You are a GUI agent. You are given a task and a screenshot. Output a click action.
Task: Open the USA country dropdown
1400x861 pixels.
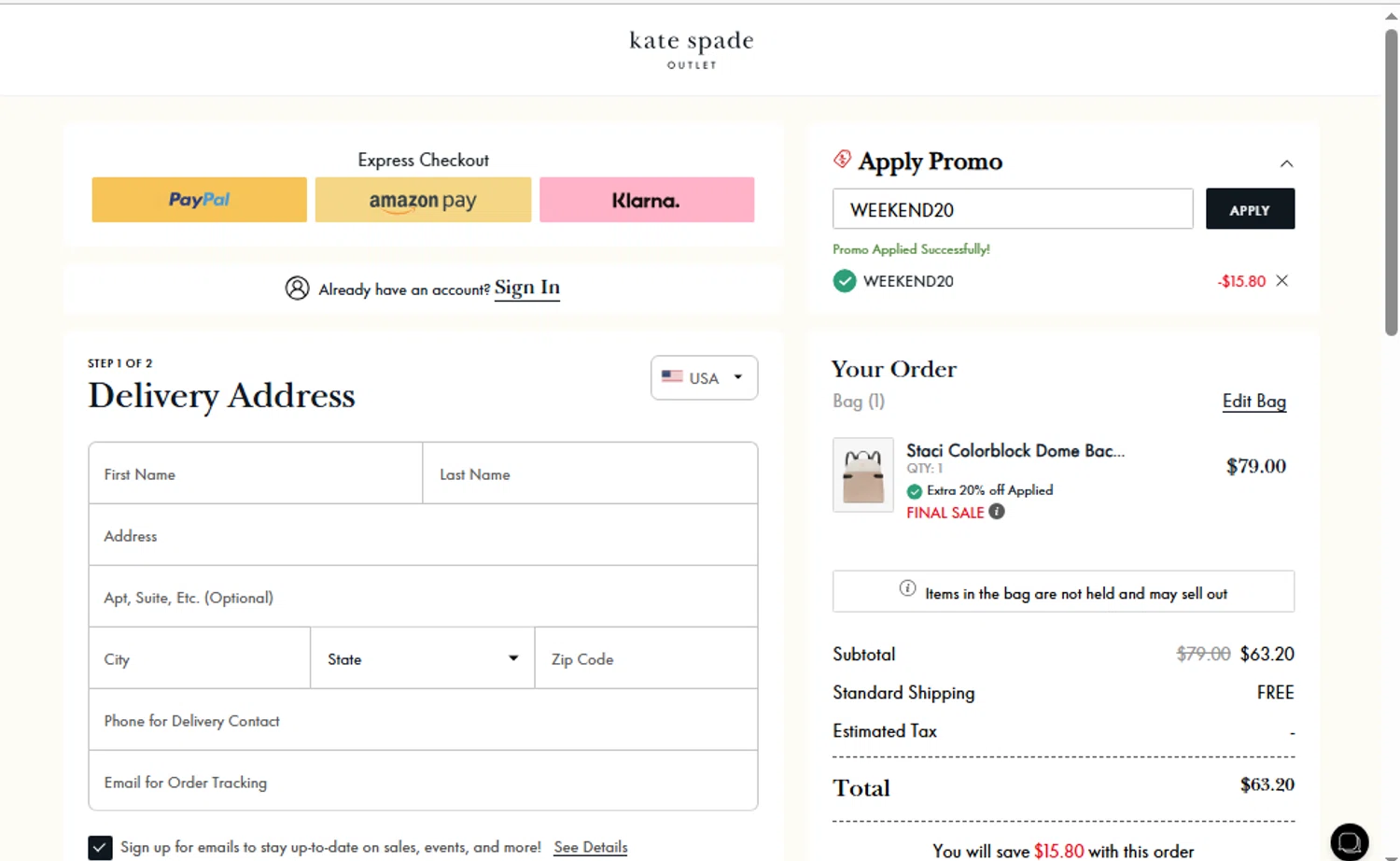point(704,377)
